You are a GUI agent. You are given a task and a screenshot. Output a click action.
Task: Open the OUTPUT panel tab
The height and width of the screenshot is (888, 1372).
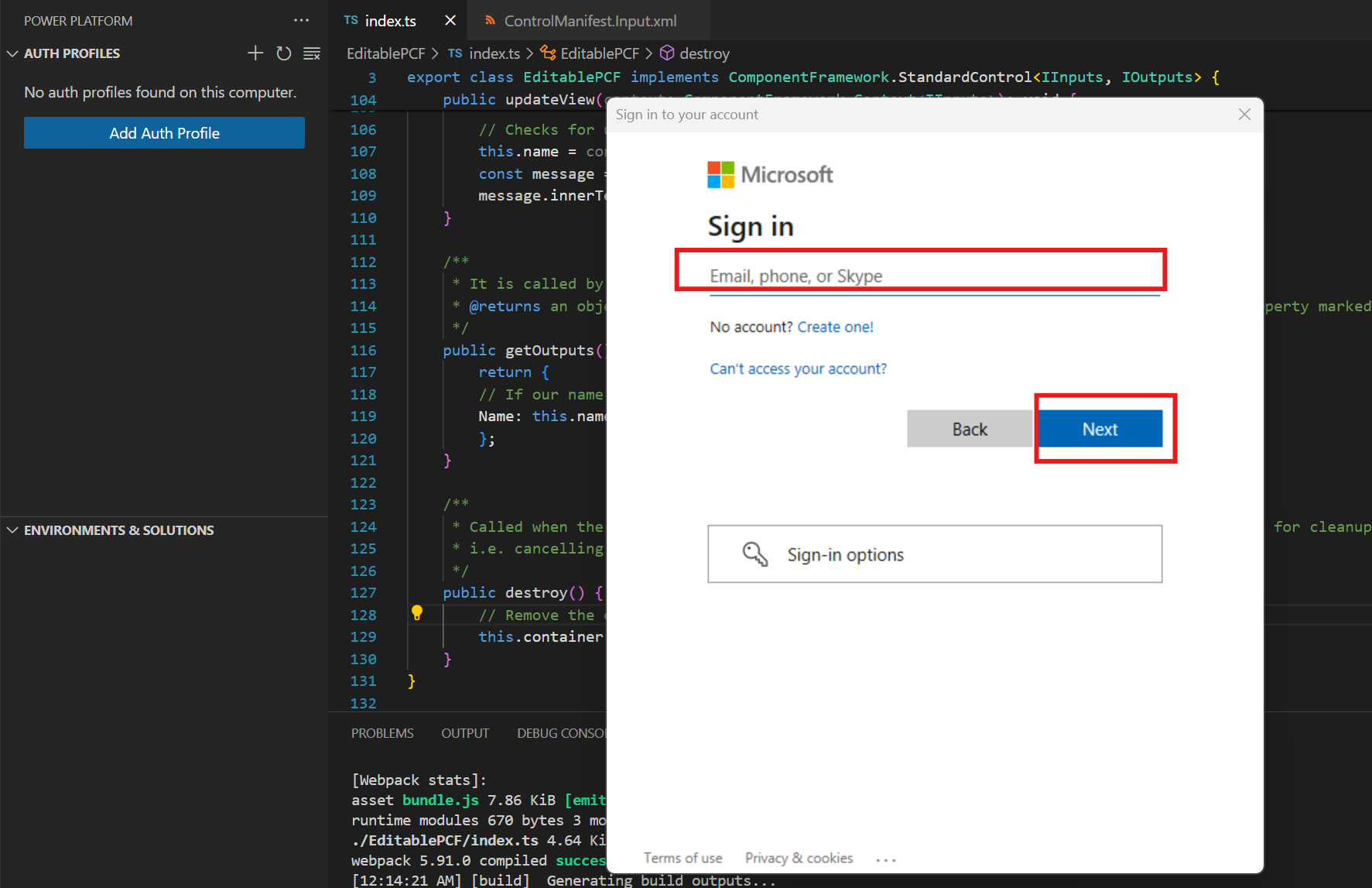pos(464,732)
